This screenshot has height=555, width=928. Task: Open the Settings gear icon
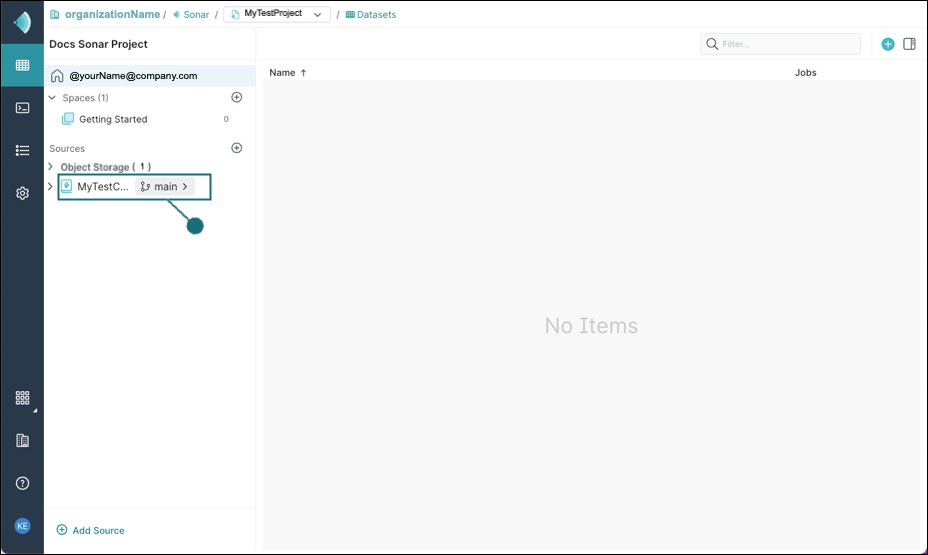(x=22, y=193)
